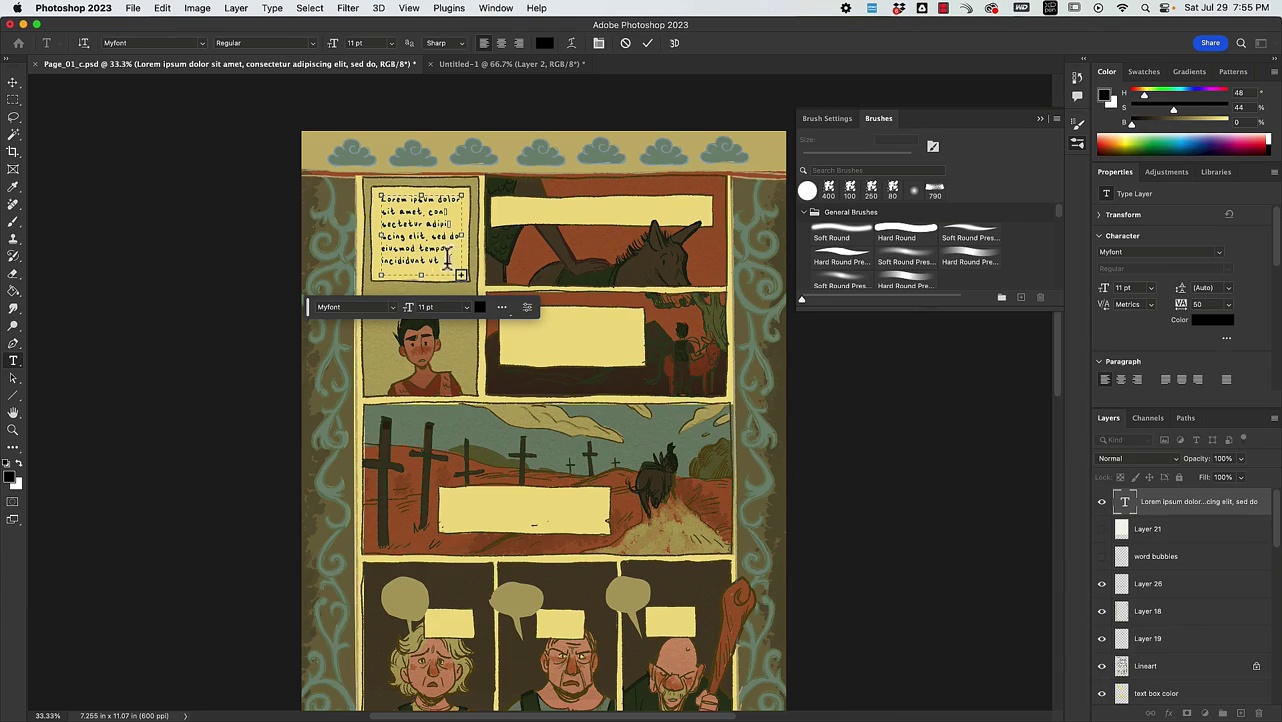The height and width of the screenshot is (722, 1282).
Task: Select the Brush tool in left toolbar
Action: tap(13, 222)
